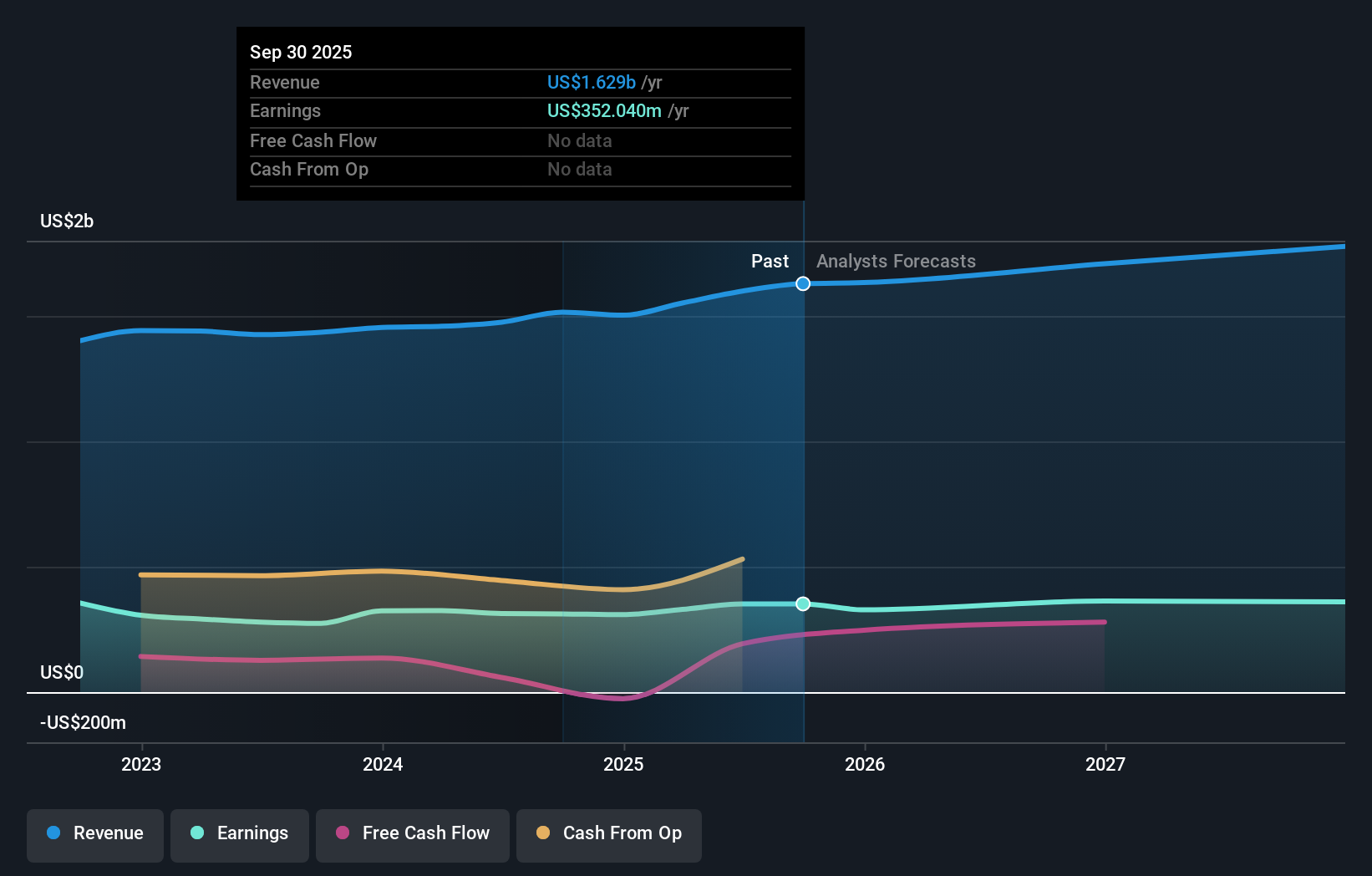Expand the Free Cash Flow legend entry
Screen dimensions: 1372x876
coord(413,833)
